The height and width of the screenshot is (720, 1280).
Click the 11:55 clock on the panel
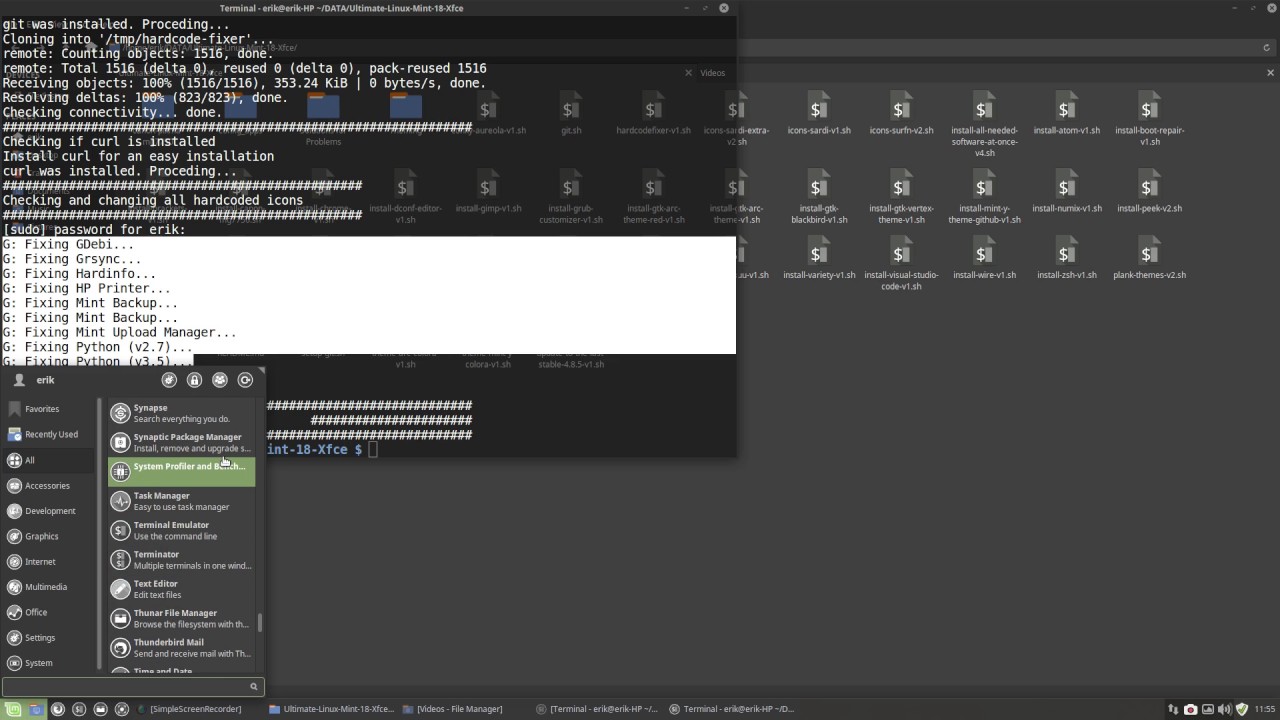1265,709
